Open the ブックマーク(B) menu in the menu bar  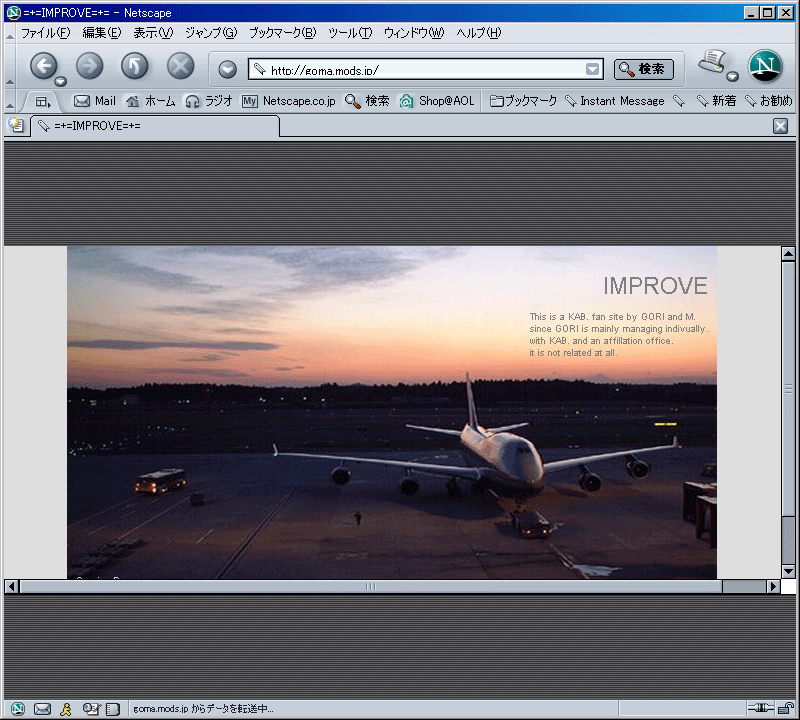[283, 33]
